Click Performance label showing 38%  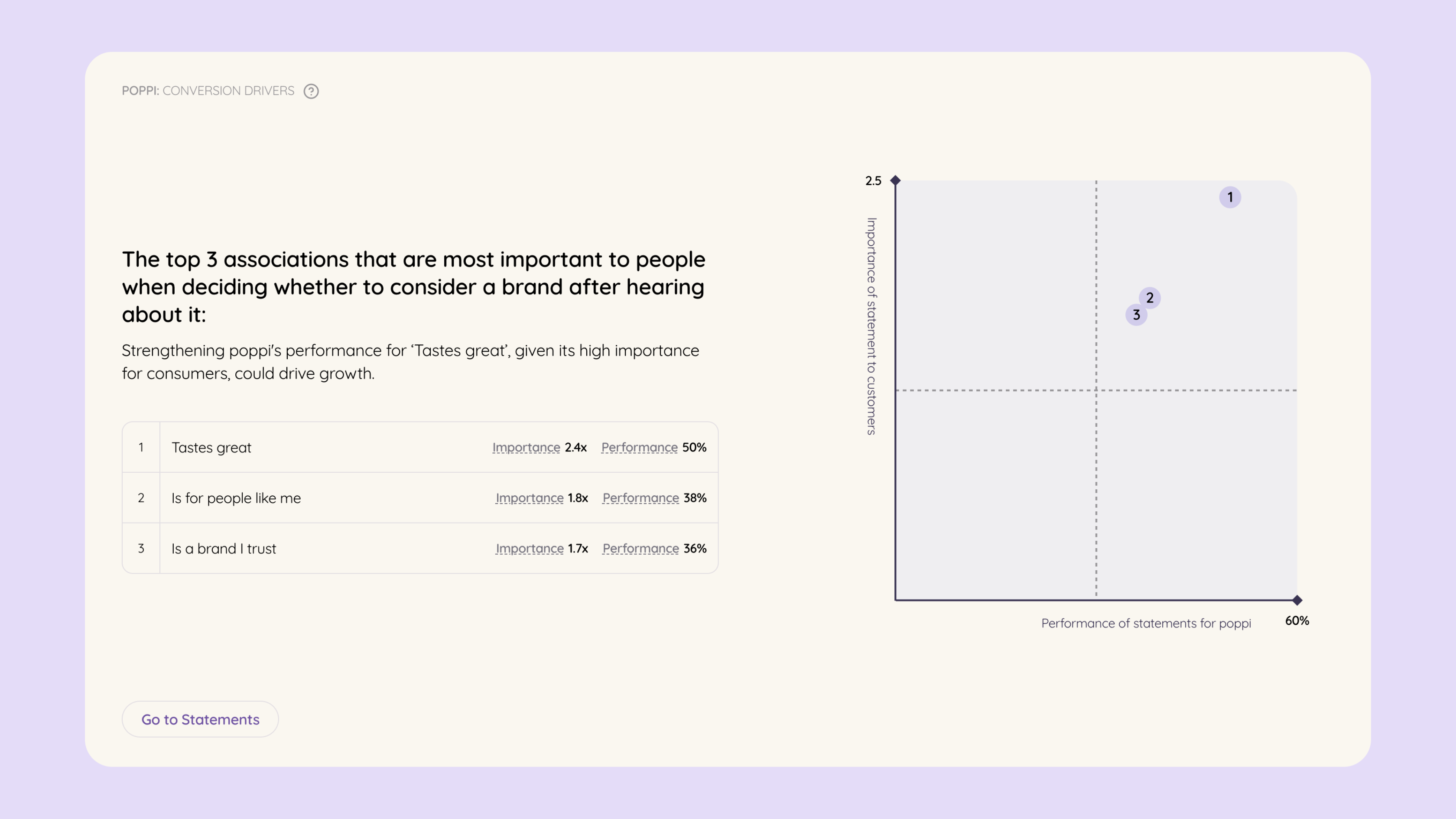click(640, 498)
